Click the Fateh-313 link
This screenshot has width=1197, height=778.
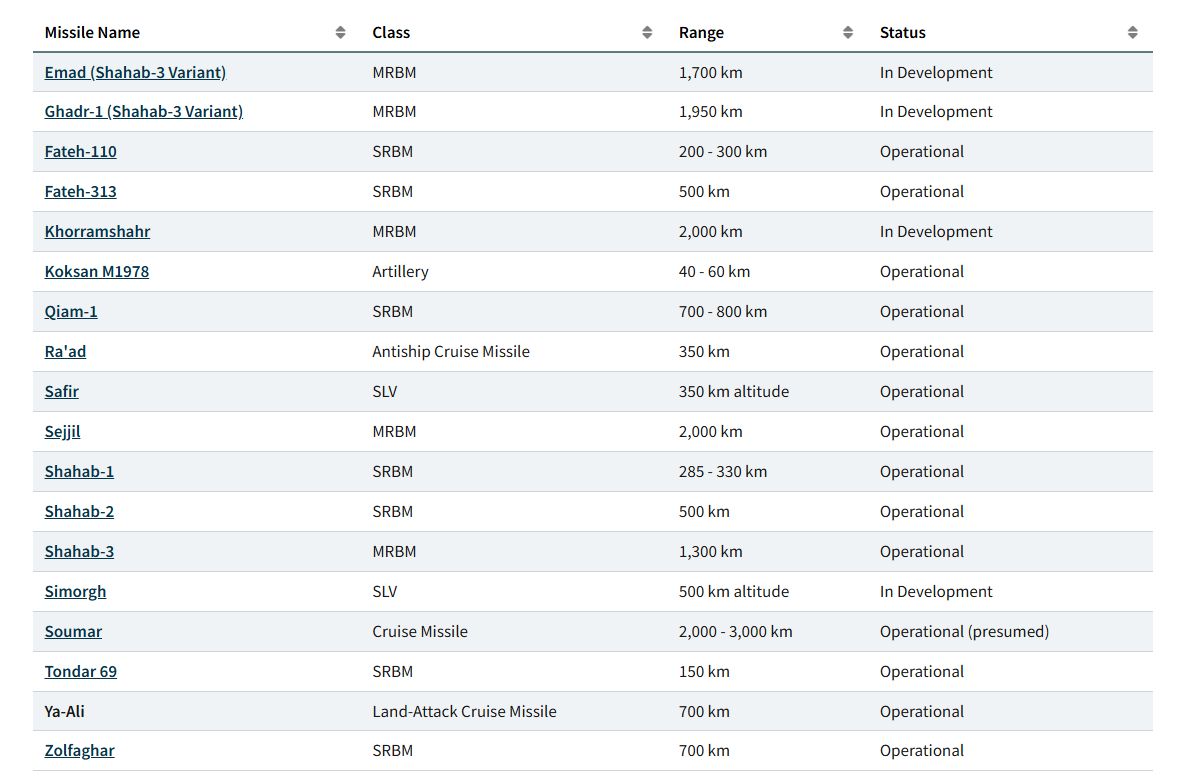(80, 192)
